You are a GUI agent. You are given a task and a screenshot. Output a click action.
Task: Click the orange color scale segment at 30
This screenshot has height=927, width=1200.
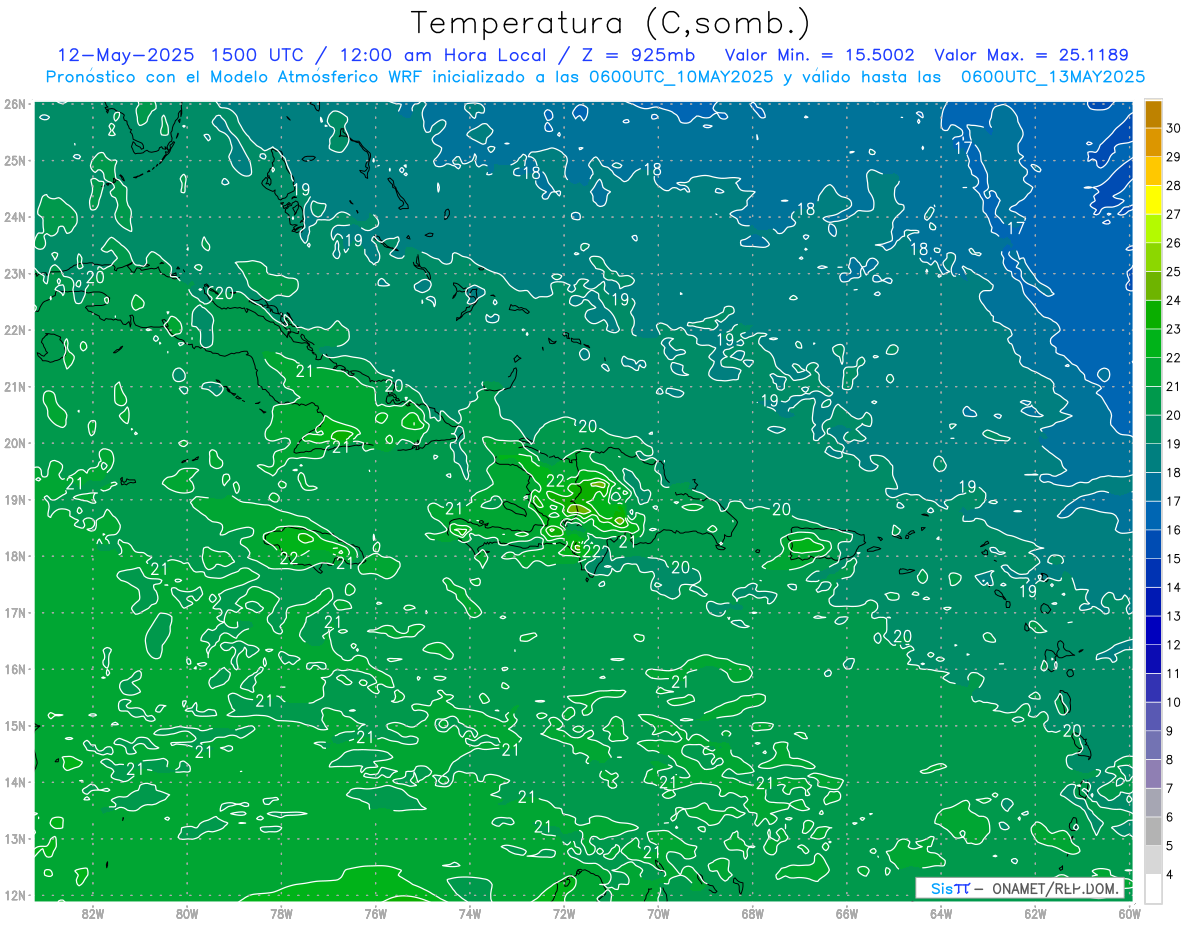[1153, 114]
